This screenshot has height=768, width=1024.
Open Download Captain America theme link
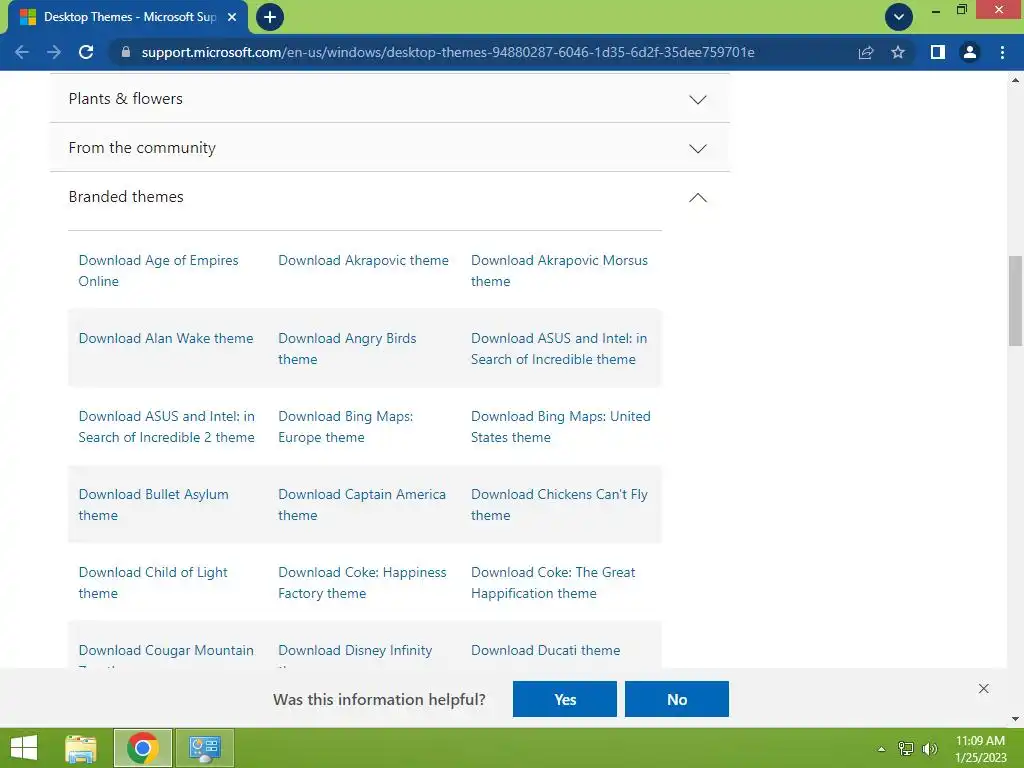click(362, 505)
